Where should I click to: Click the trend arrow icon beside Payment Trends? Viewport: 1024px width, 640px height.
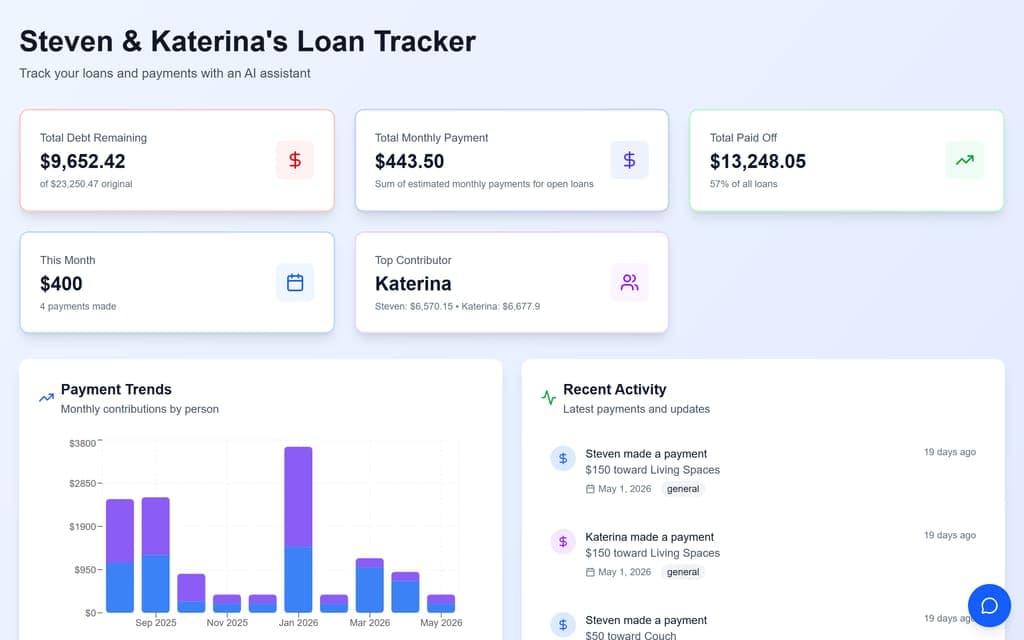click(x=46, y=397)
